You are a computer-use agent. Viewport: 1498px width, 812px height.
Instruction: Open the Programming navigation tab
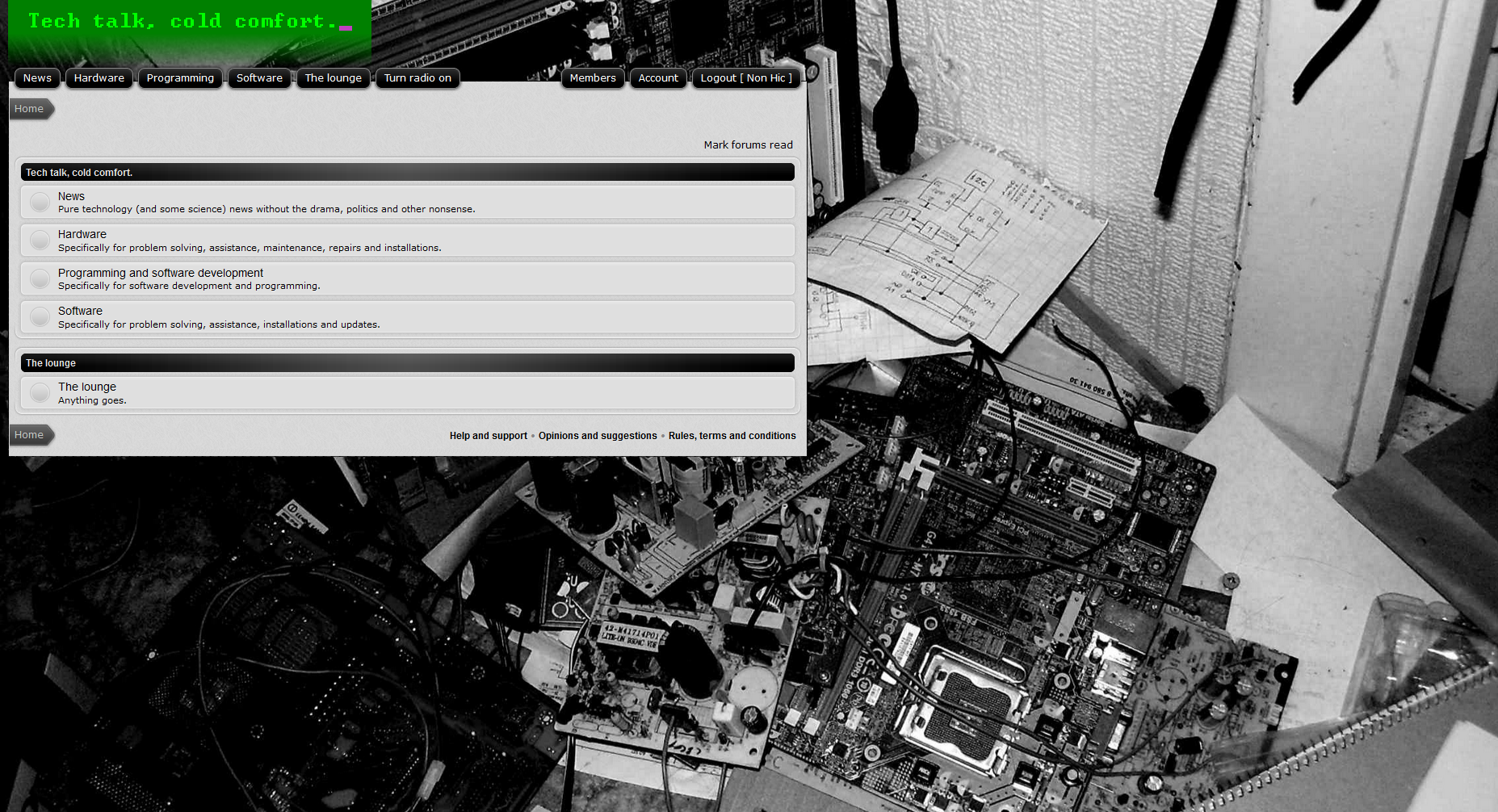tap(180, 78)
